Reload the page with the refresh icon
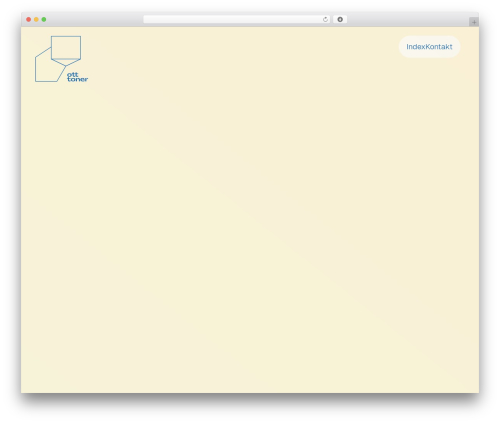 point(325,20)
